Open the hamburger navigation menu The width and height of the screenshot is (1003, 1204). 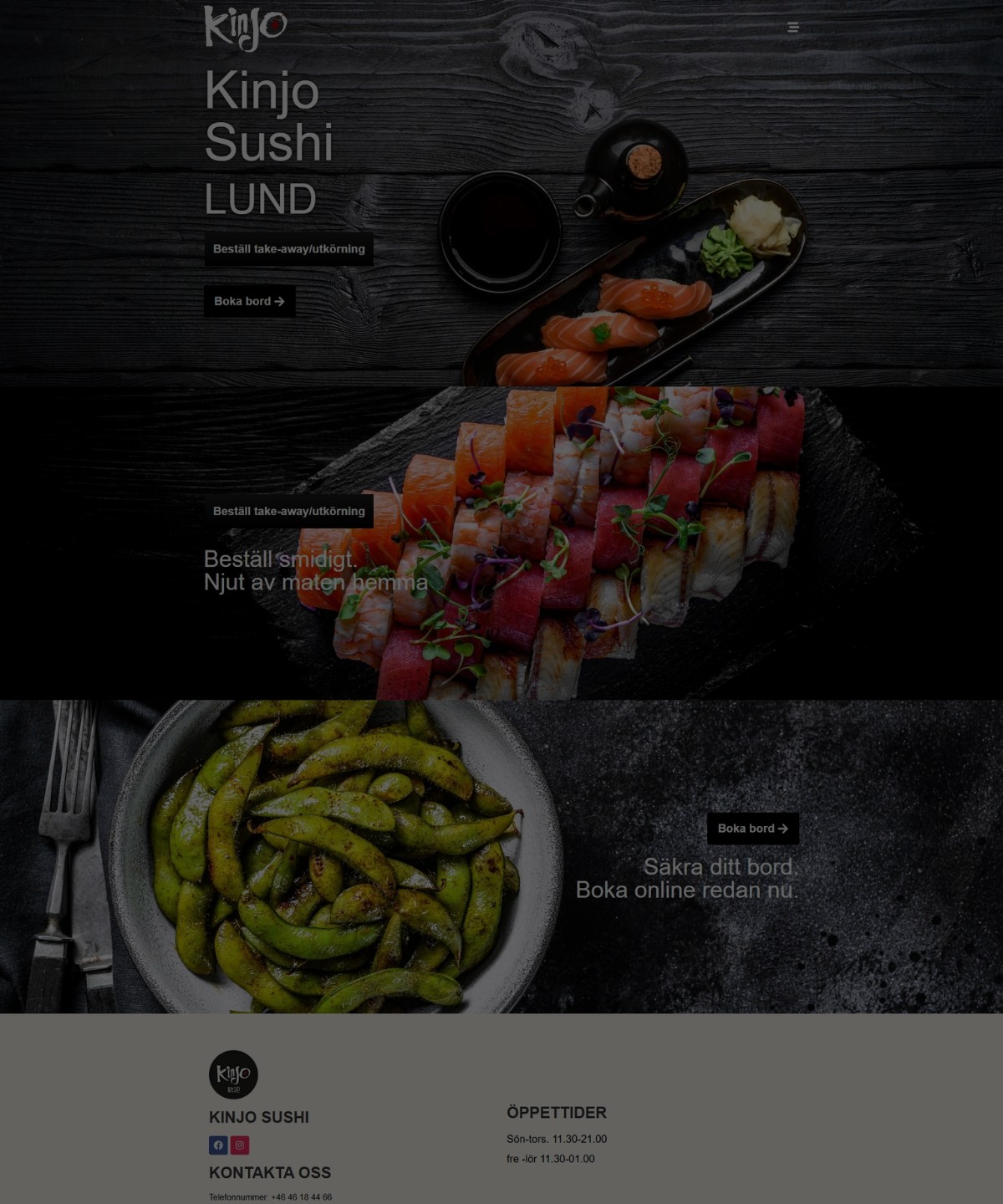pos(793,28)
